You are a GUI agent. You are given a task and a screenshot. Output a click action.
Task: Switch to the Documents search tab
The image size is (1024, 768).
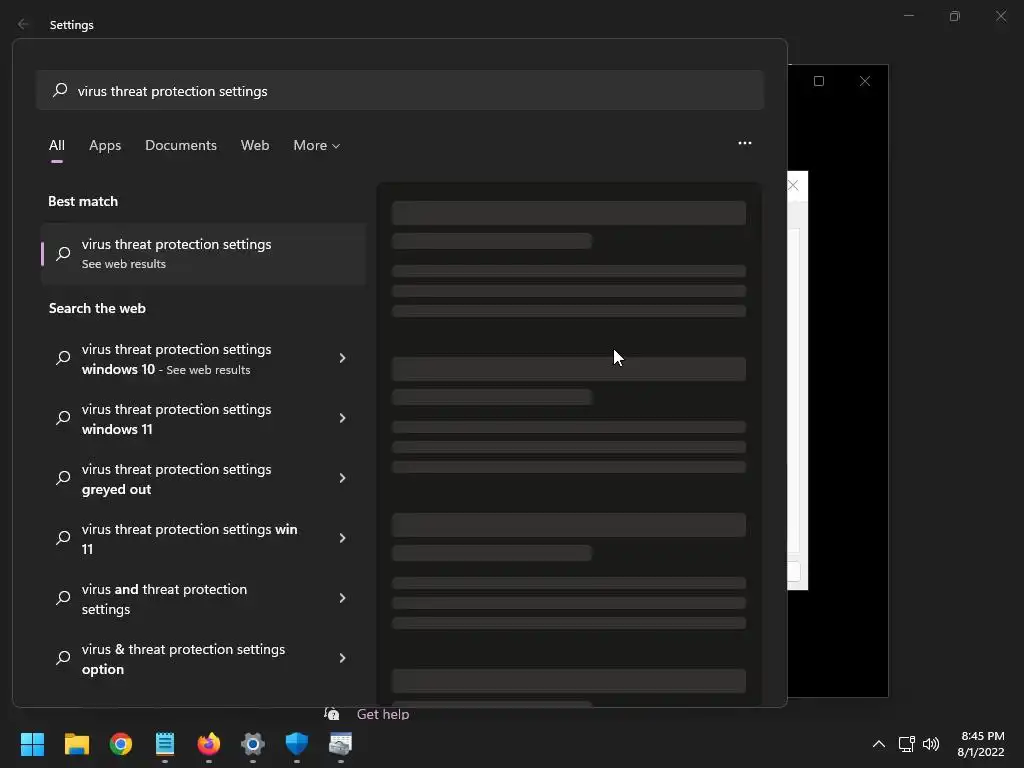click(x=181, y=145)
